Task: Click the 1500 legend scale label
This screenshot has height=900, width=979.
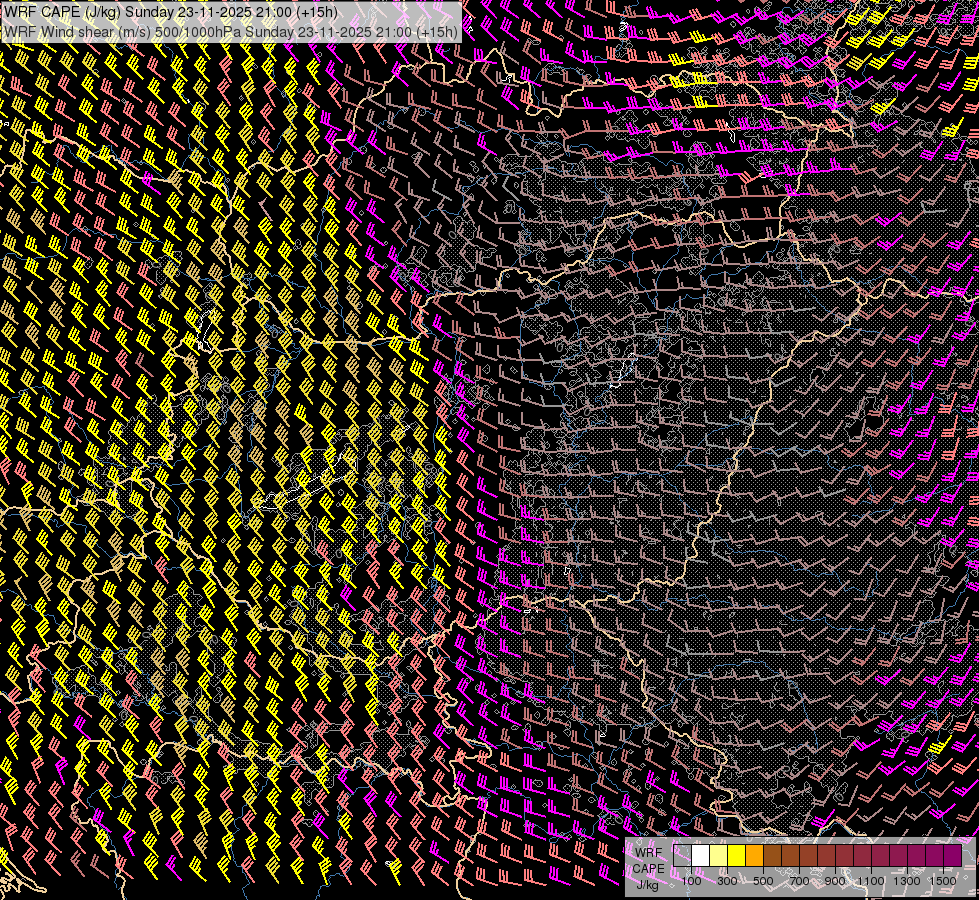Action: pyautogui.click(x=943, y=880)
